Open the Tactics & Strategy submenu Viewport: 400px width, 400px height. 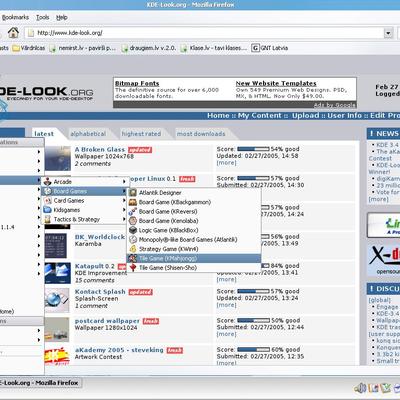click(85, 219)
